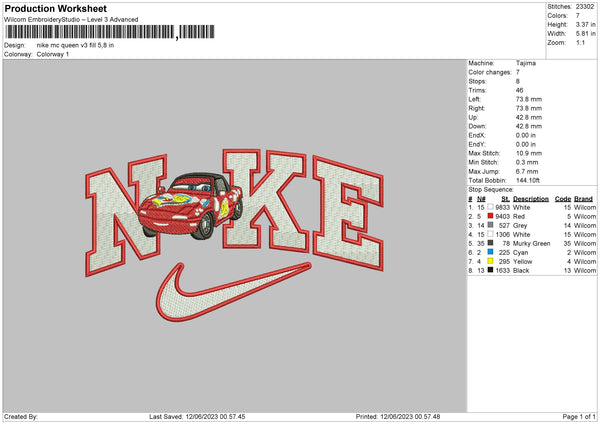
Task: Click the 'Yellow' description in row 7
Action: (x=522, y=262)
